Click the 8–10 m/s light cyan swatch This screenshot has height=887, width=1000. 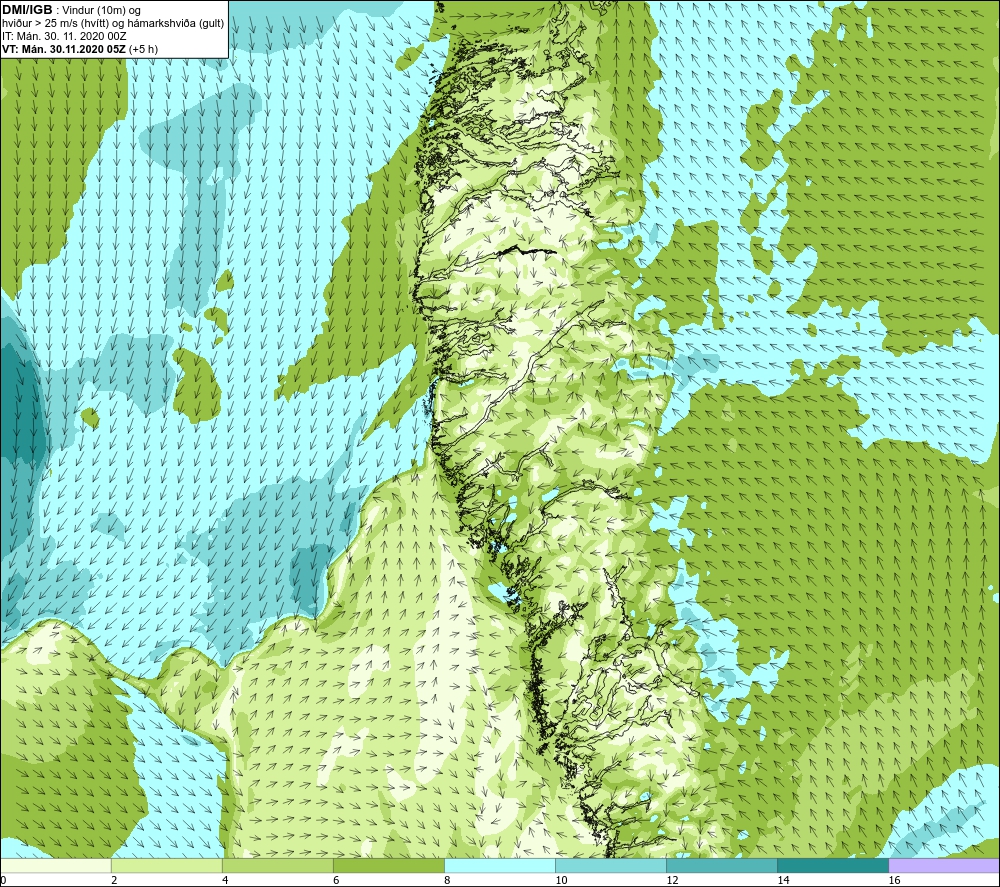499,865
